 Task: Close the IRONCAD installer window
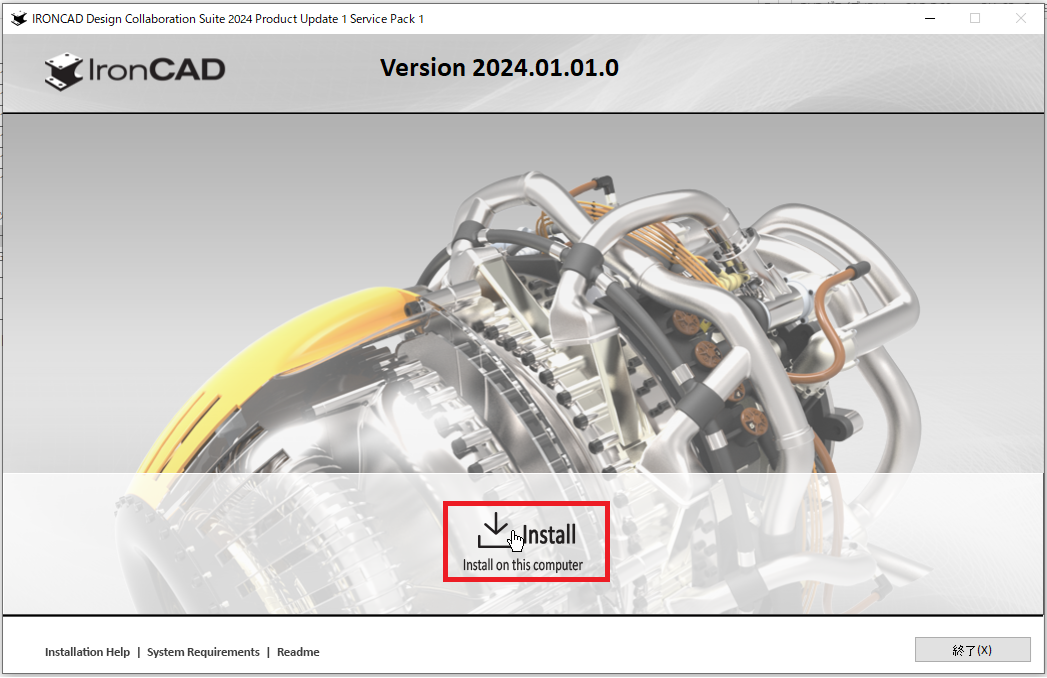pyautogui.click(x=1020, y=19)
